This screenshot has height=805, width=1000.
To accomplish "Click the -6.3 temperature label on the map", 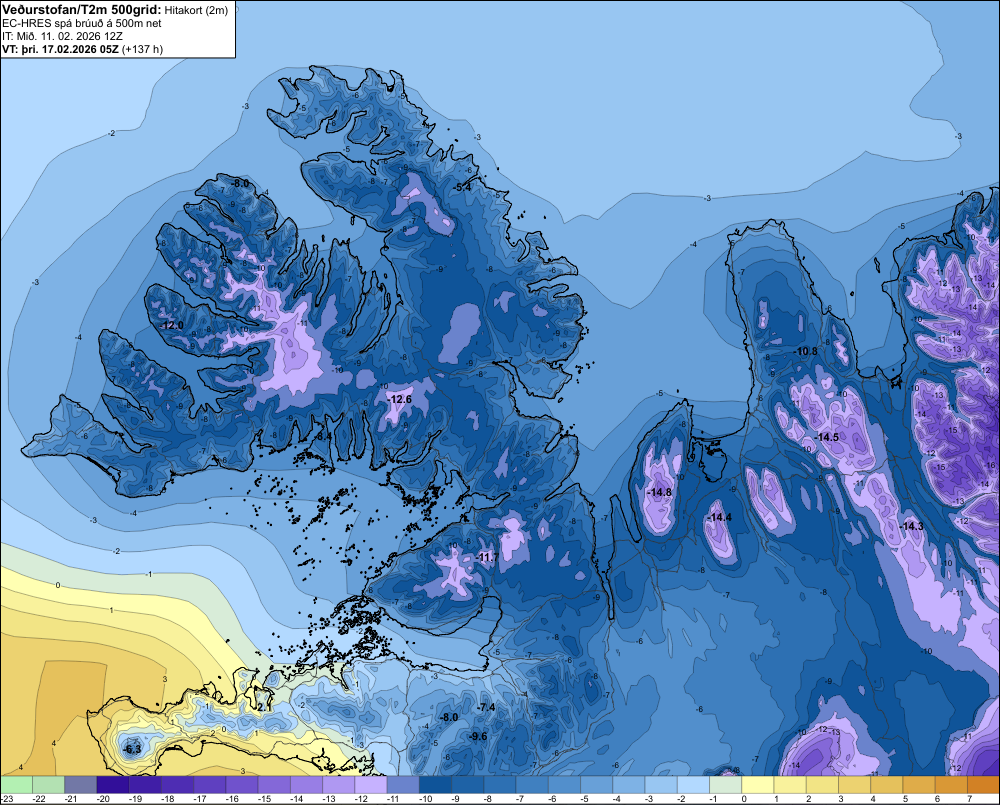I will pos(133,749).
